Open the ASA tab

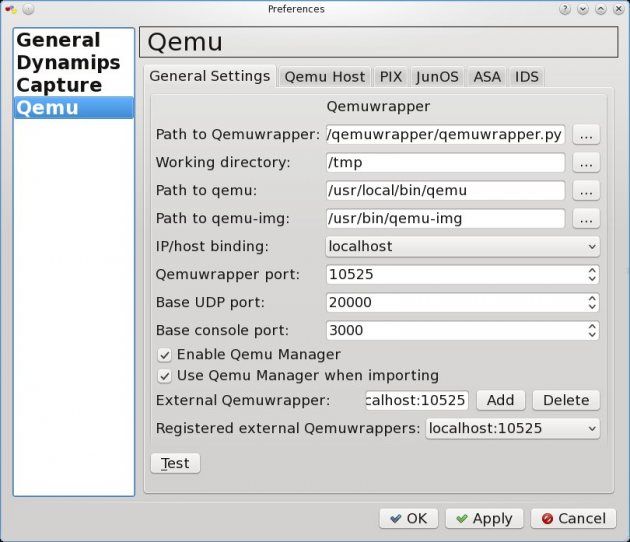tap(487, 77)
